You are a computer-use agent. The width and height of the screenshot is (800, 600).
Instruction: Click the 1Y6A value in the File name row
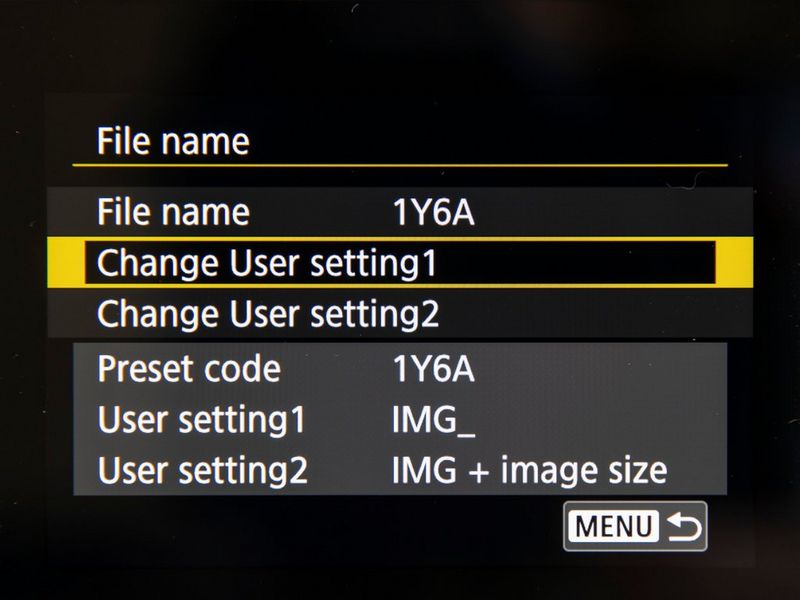point(434,212)
